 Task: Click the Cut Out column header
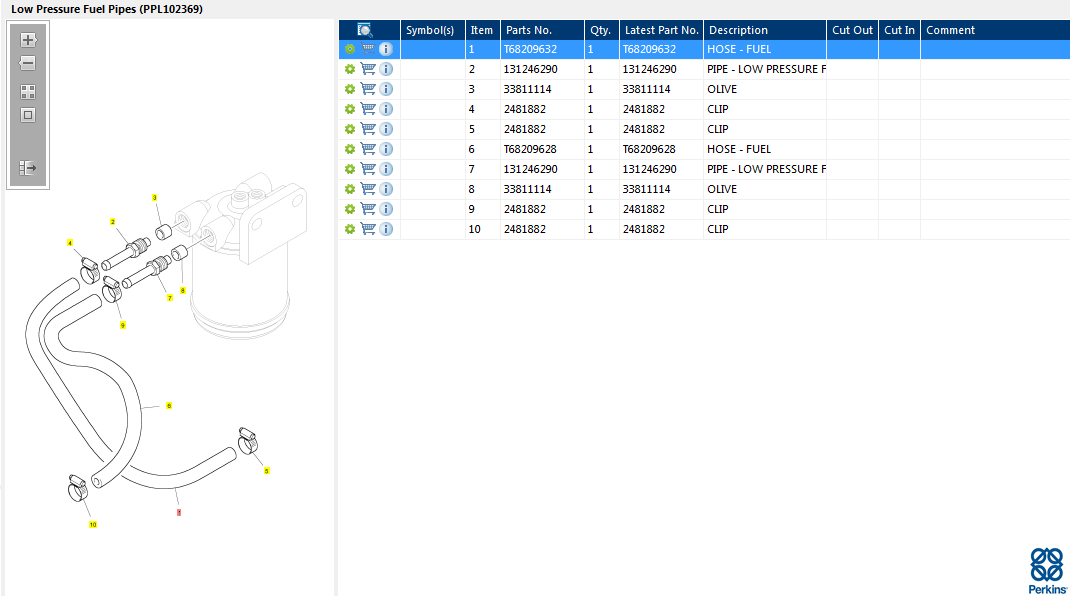pyautogui.click(x=852, y=30)
